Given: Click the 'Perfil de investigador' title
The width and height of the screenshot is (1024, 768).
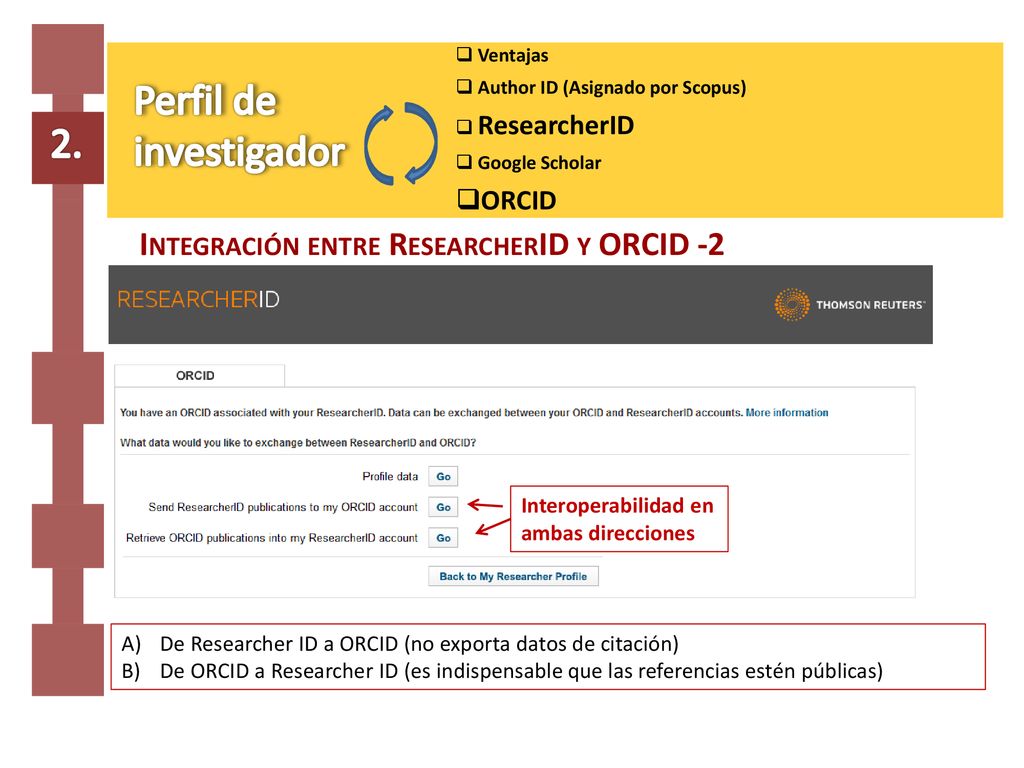Looking at the screenshot, I should 240,127.
